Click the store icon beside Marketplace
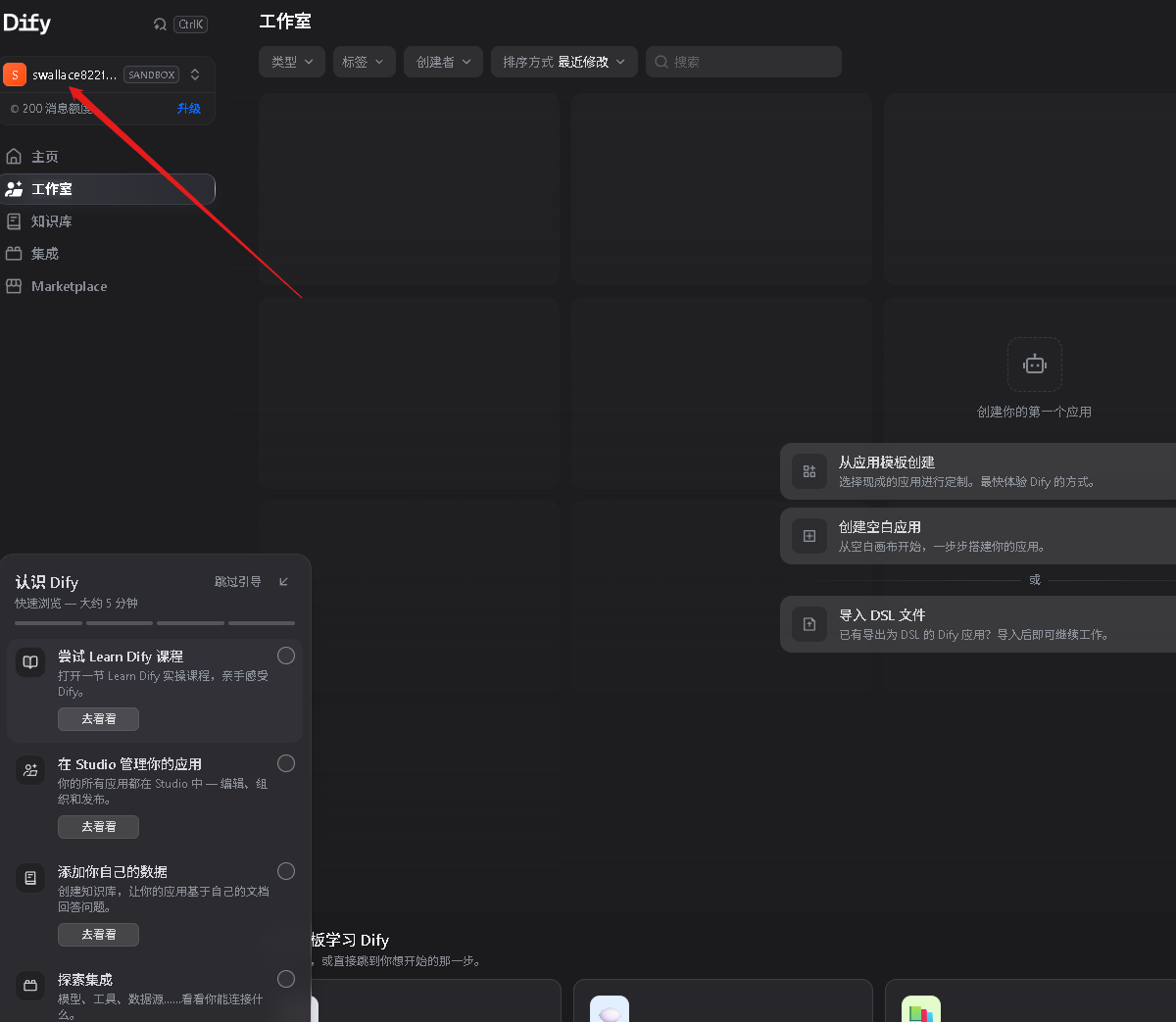 tap(14, 286)
